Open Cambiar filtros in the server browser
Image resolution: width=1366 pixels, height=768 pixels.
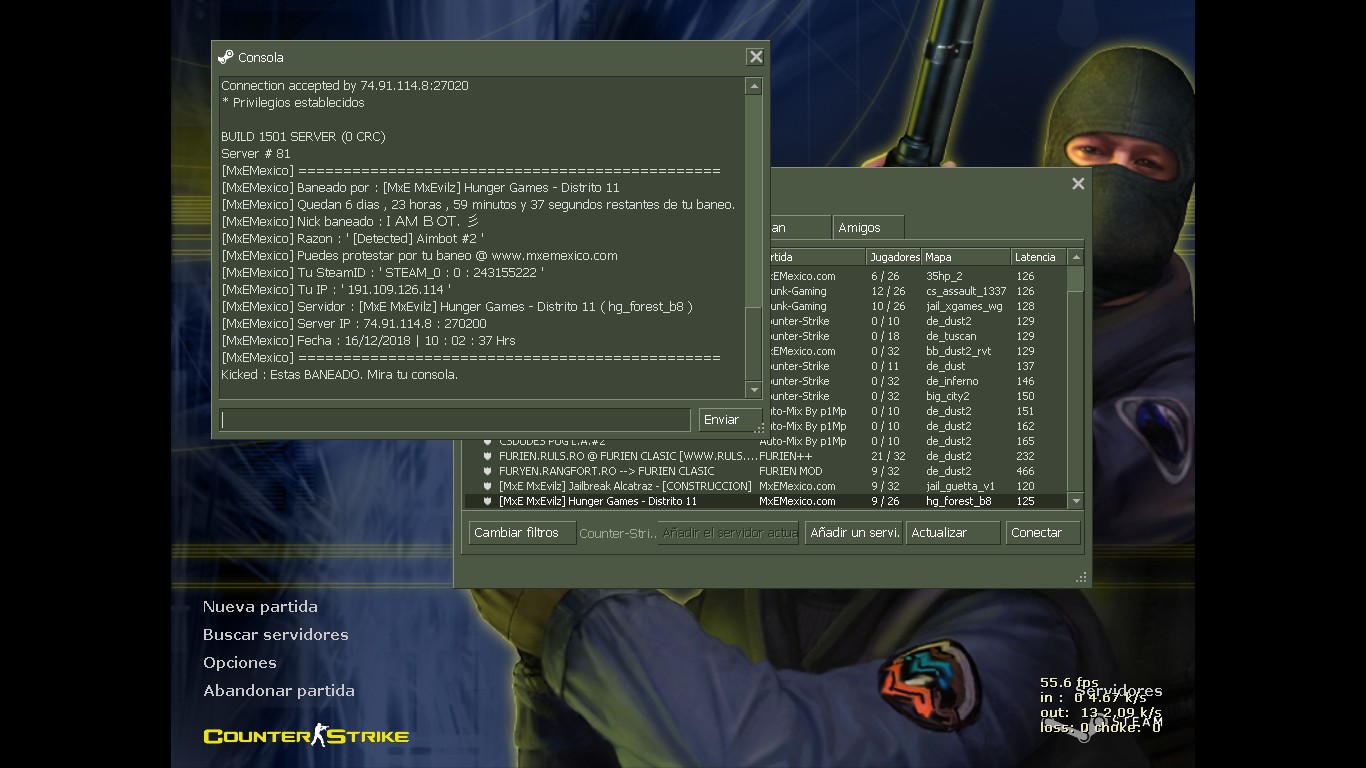522,533
